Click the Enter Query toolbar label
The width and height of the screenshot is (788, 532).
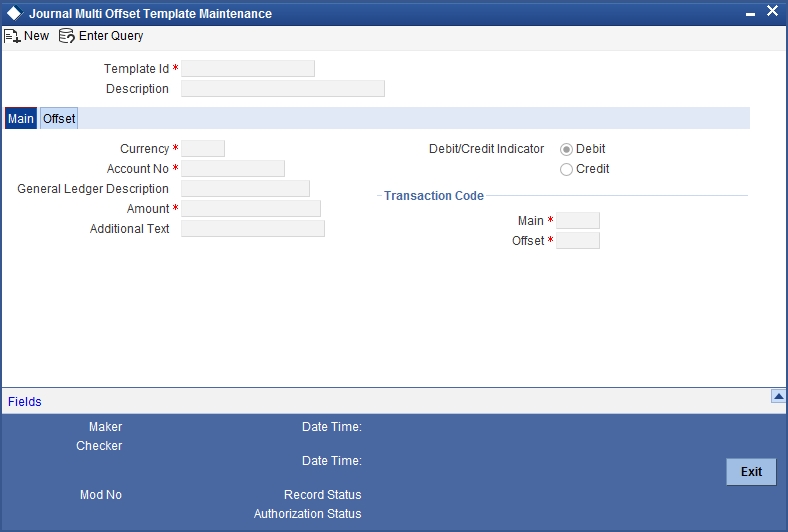point(111,36)
